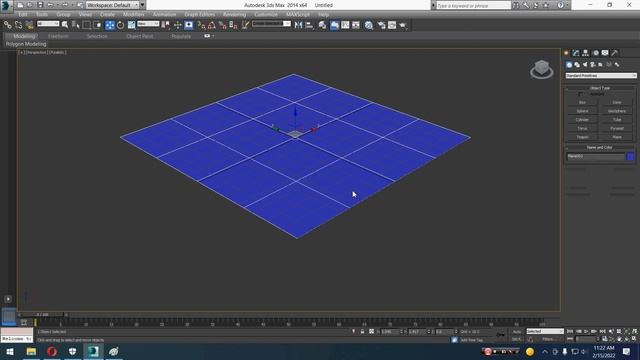Select the Cameras create category icon

[x=593, y=64]
